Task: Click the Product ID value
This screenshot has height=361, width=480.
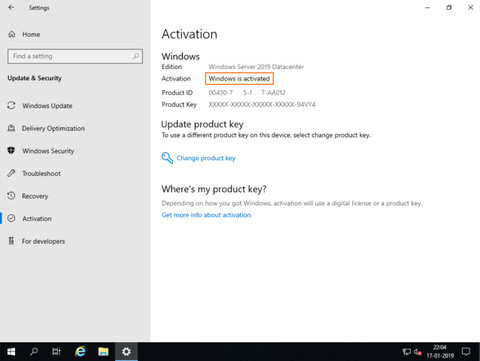Action: (247, 93)
